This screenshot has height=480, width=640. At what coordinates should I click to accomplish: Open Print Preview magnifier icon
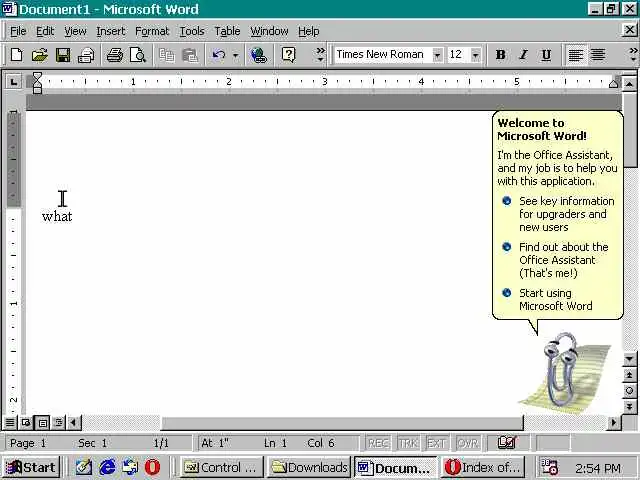138,55
